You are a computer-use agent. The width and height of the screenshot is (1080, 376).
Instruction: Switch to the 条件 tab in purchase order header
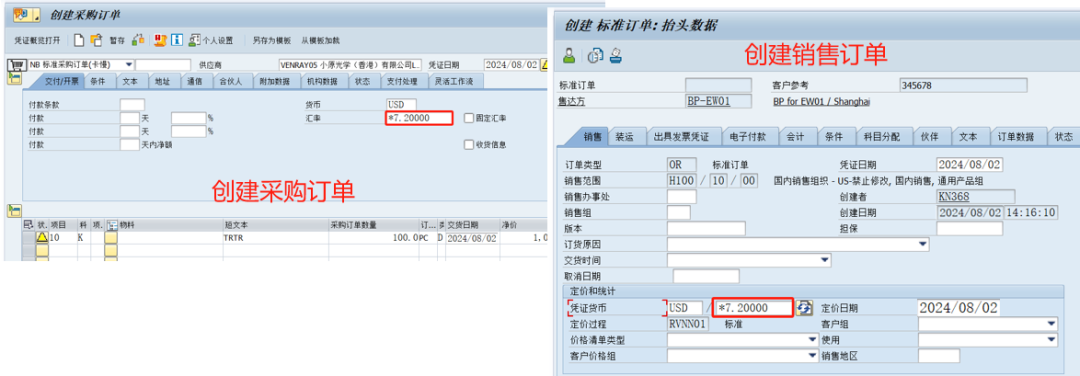(98, 81)
